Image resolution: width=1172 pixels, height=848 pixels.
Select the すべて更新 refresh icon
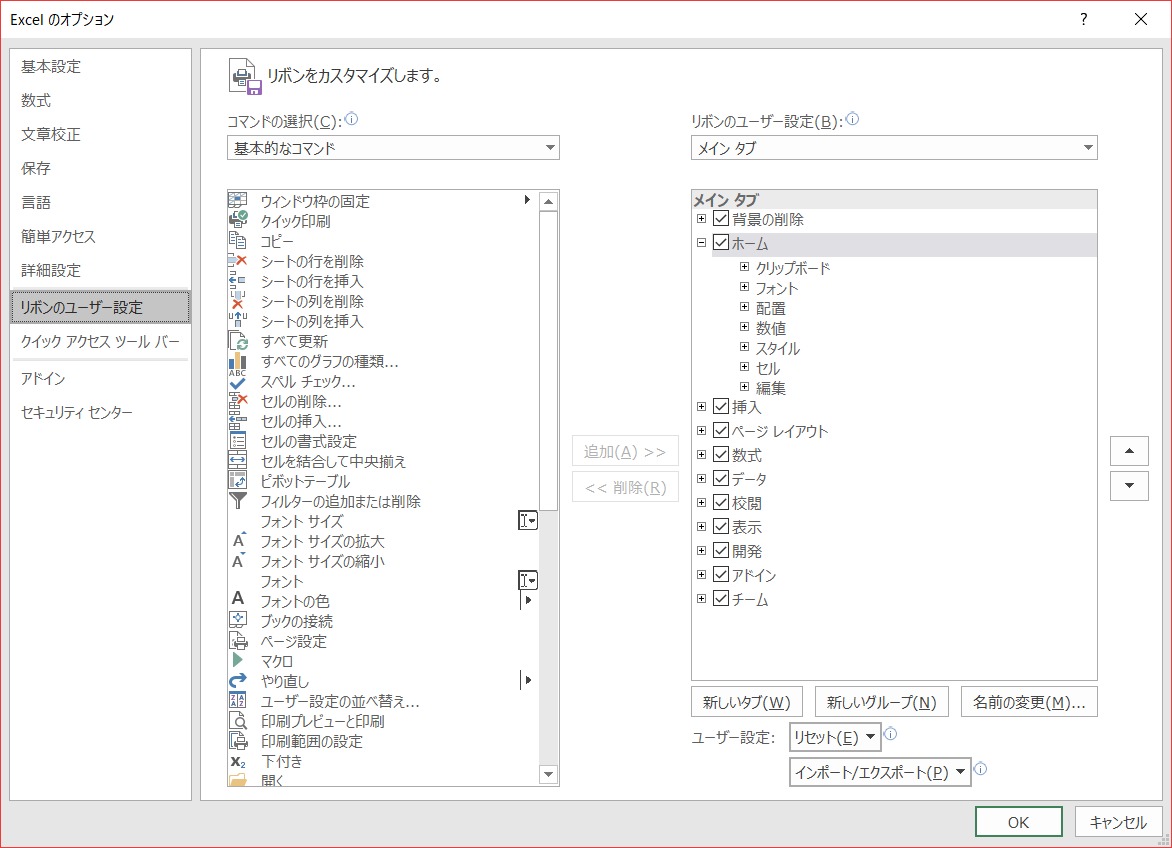238,341
